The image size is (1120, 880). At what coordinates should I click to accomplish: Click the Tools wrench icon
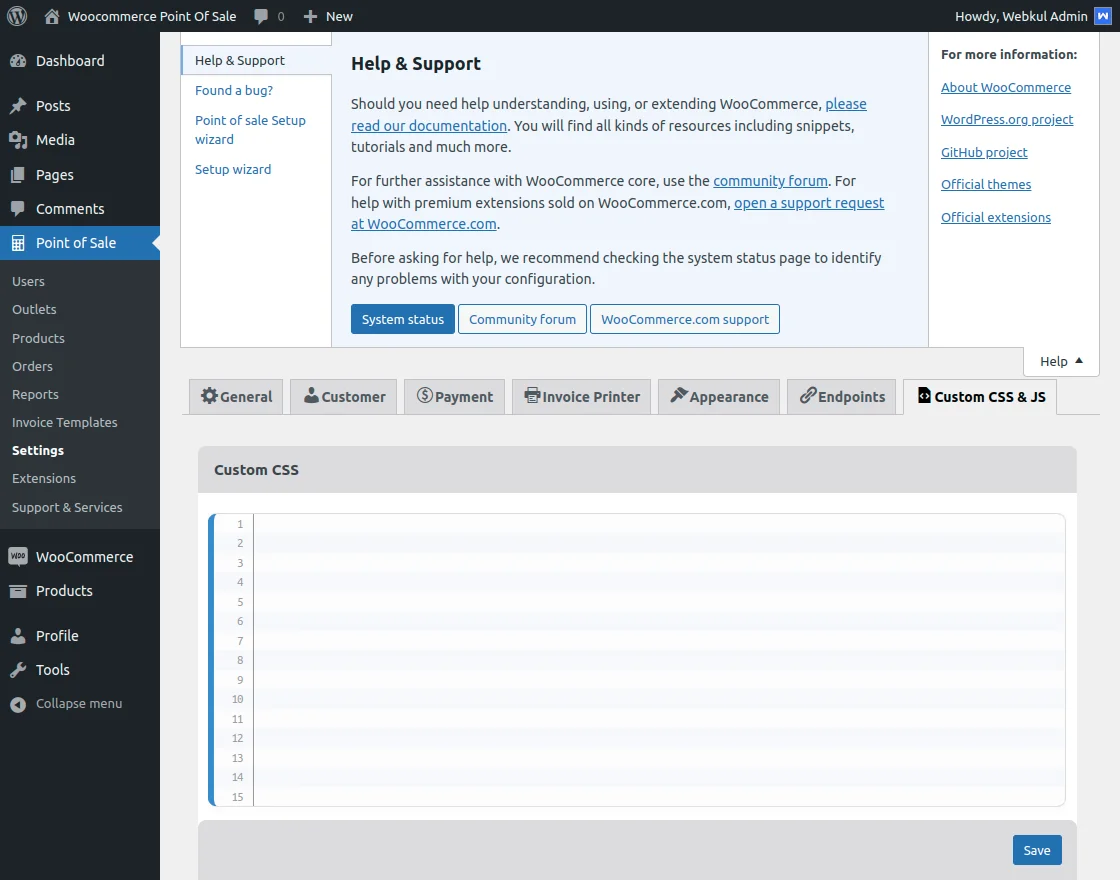[x=18, y=670]
